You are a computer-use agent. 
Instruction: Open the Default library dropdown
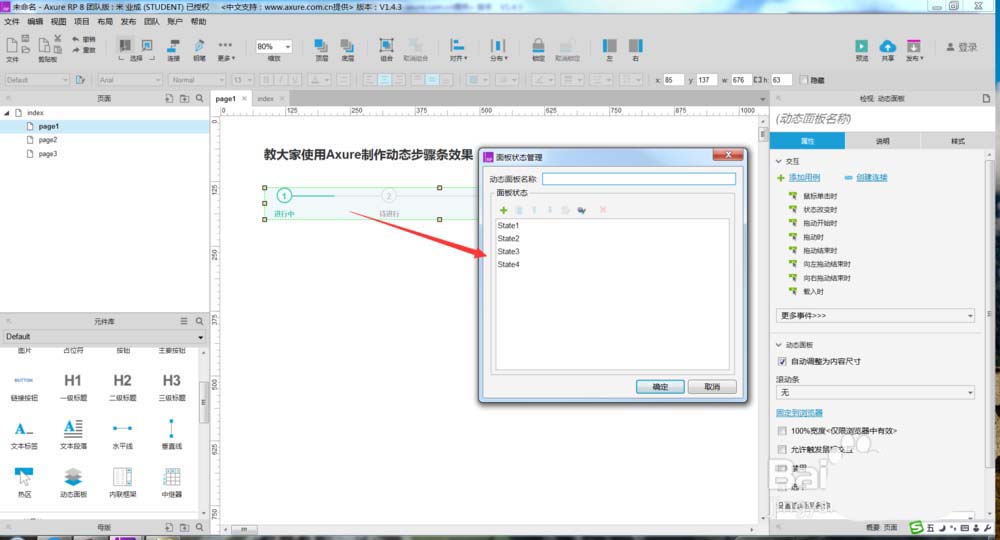click(103, 337)
